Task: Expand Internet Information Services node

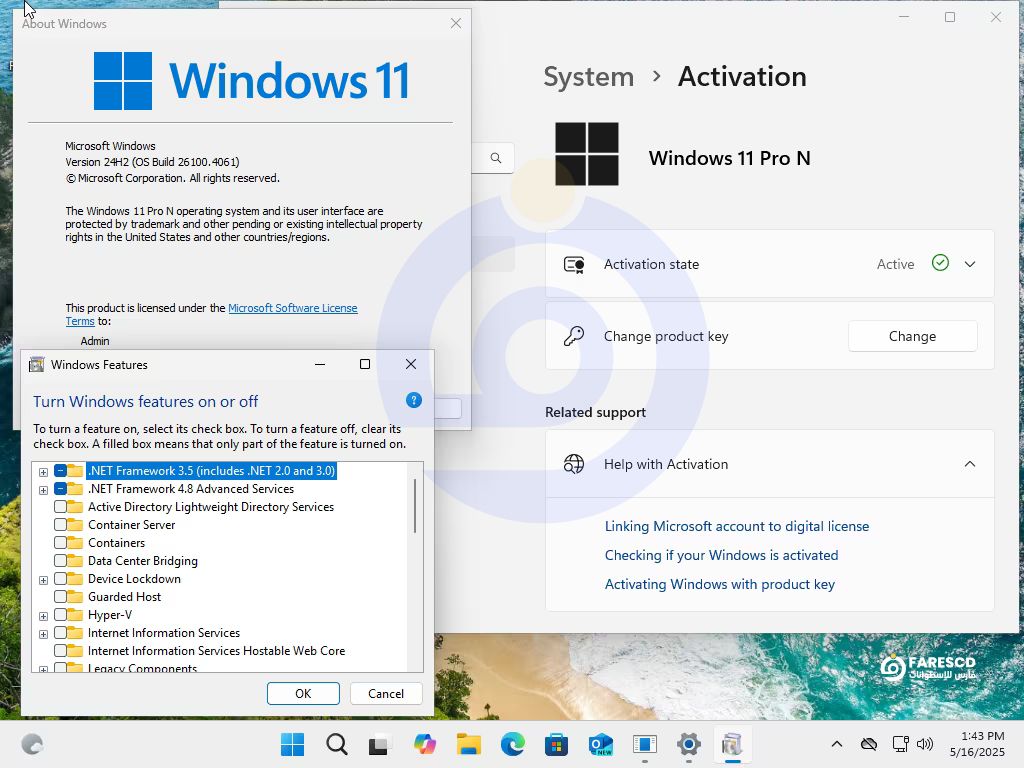Action: (x=43, y=634)
